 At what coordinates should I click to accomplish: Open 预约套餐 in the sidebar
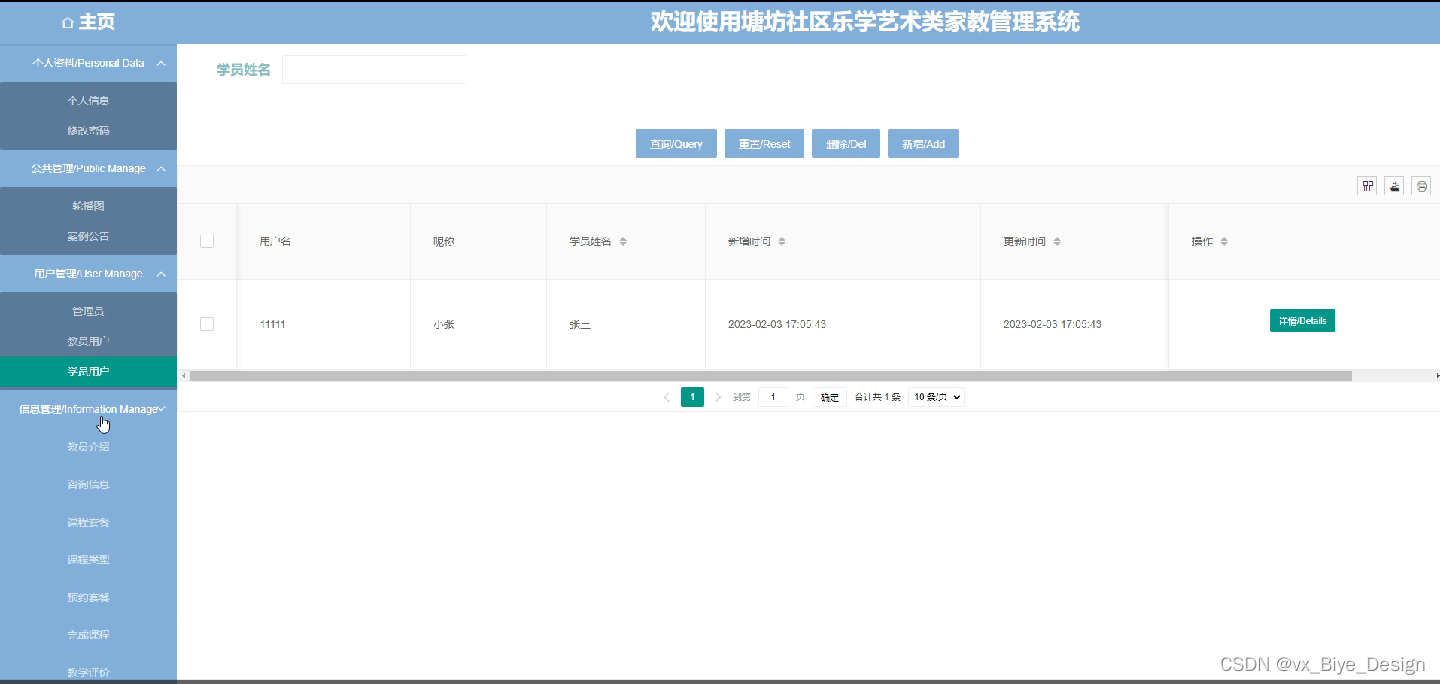[88, 598]
